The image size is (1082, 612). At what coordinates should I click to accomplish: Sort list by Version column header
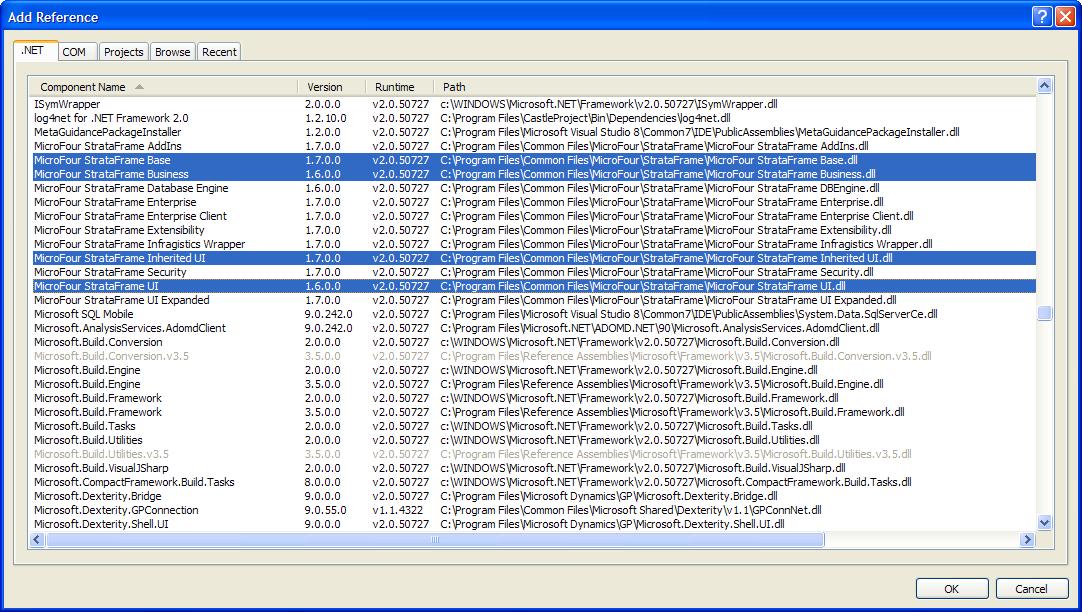pos(325,87)
